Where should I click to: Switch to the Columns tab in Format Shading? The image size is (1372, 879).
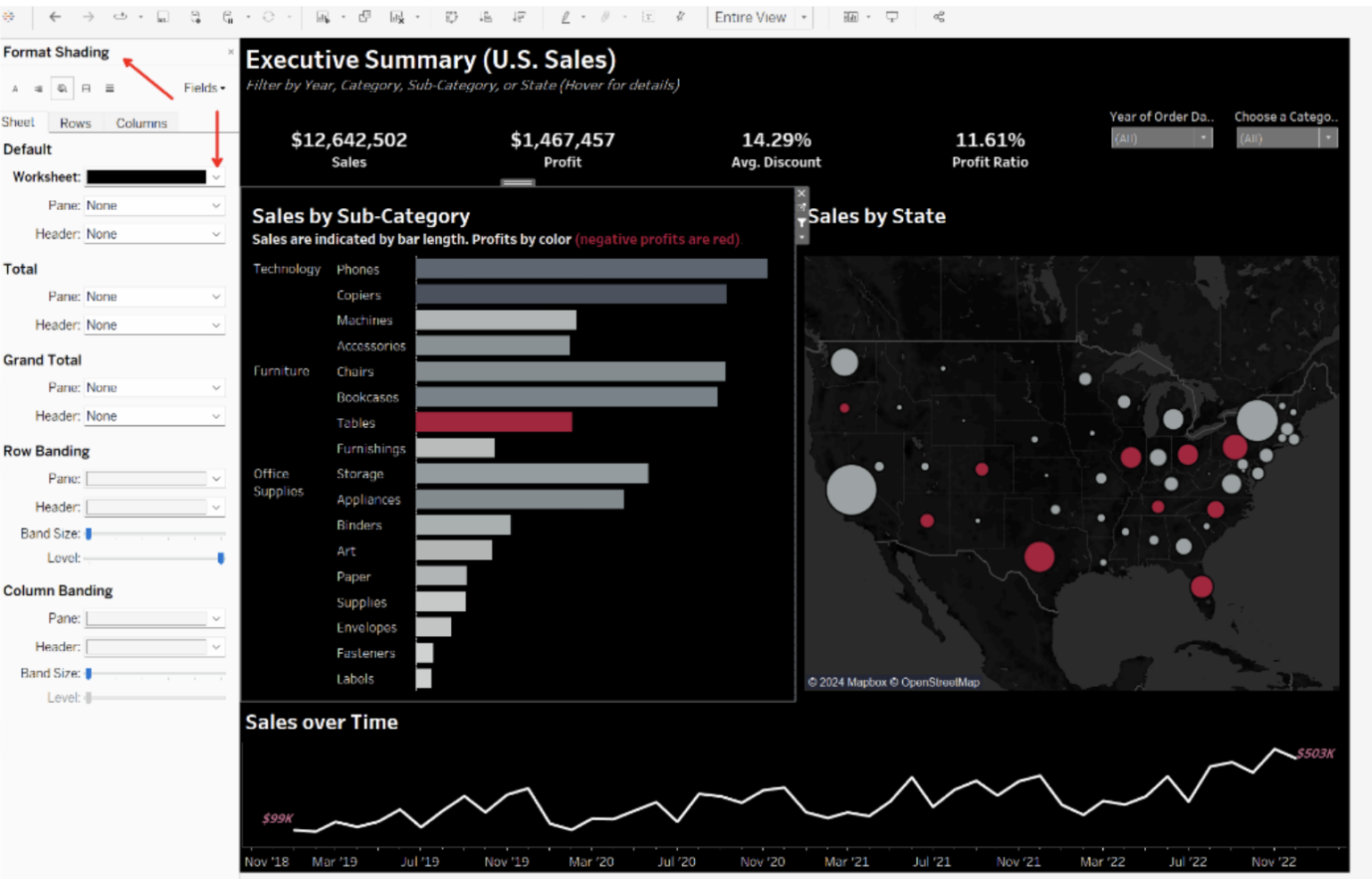click(x=140, y=122)
